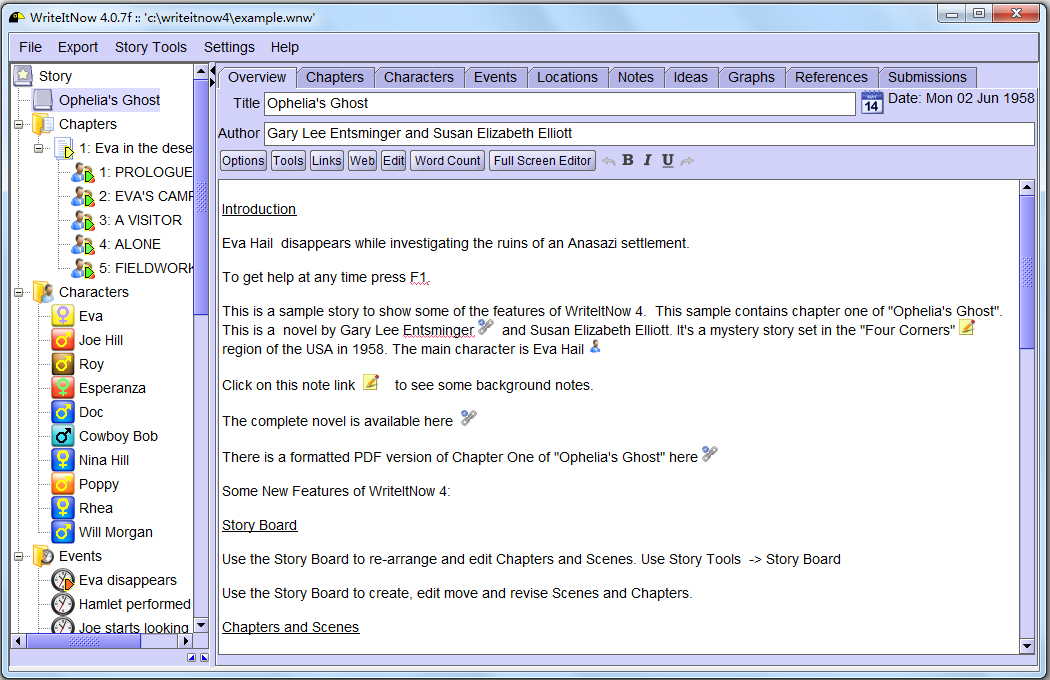The width and height of the screenshot is (1050, 680).
Task: Open the Full Screen Editor
Action: (542, 161)
